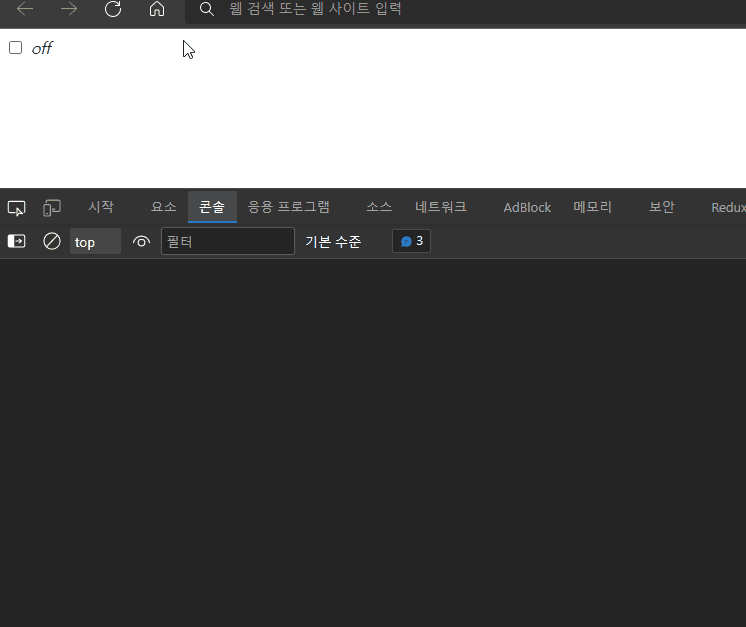
Task: Open live expression eye icon
Action: click(141, 241)
